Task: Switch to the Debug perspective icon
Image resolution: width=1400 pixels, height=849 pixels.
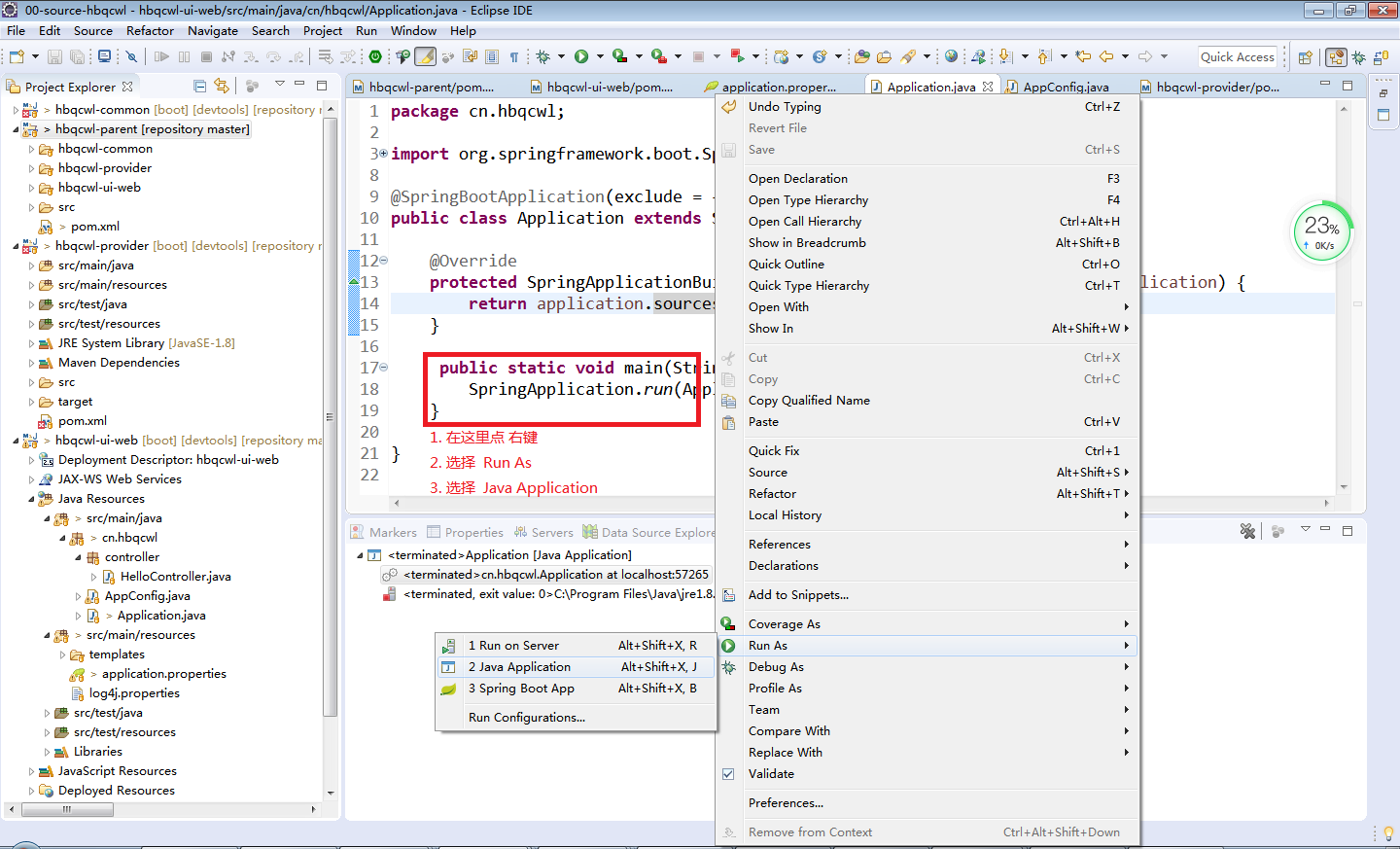Action: coord(1358,57)
